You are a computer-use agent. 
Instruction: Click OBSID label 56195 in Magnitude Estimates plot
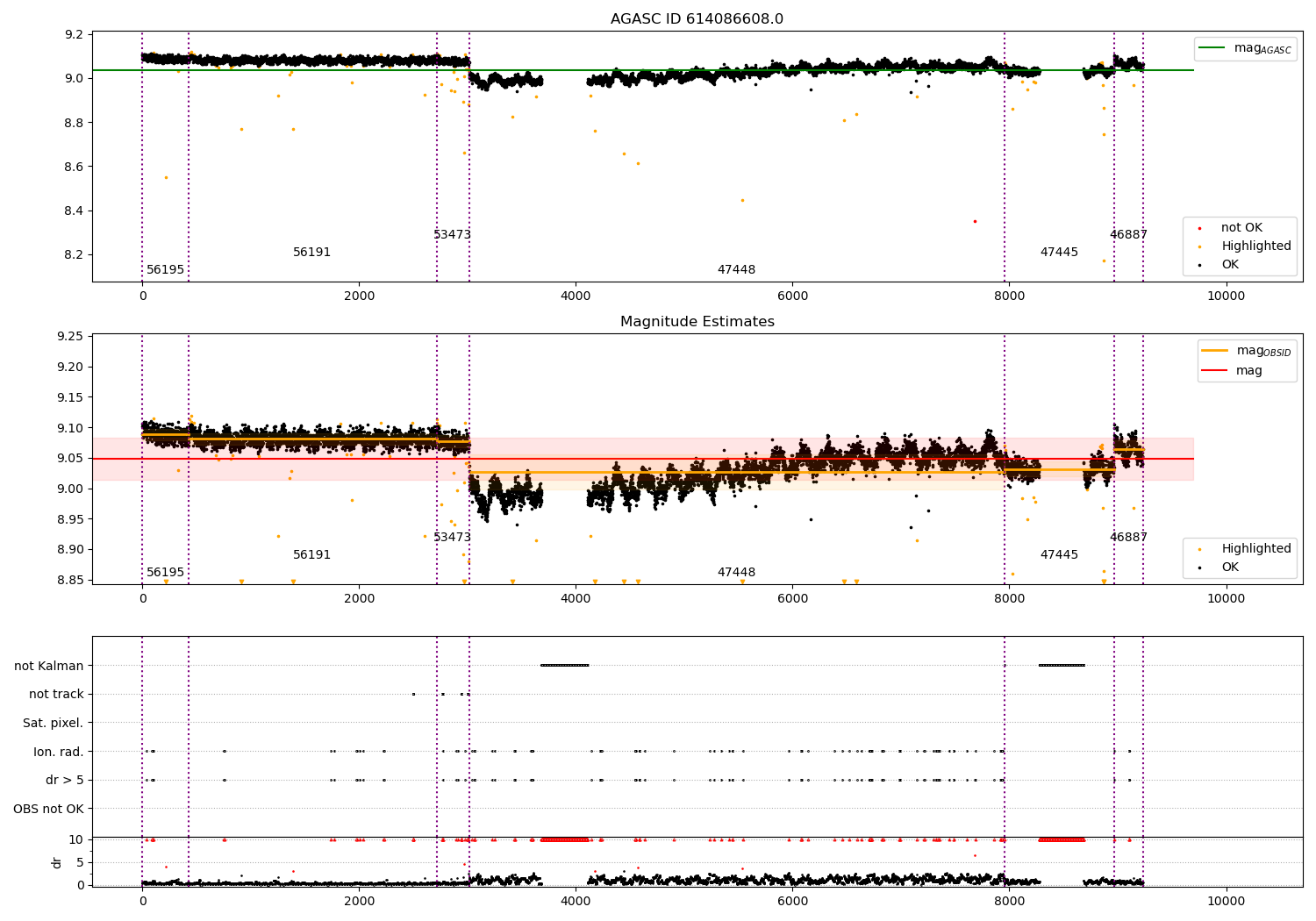coord(165,573)
